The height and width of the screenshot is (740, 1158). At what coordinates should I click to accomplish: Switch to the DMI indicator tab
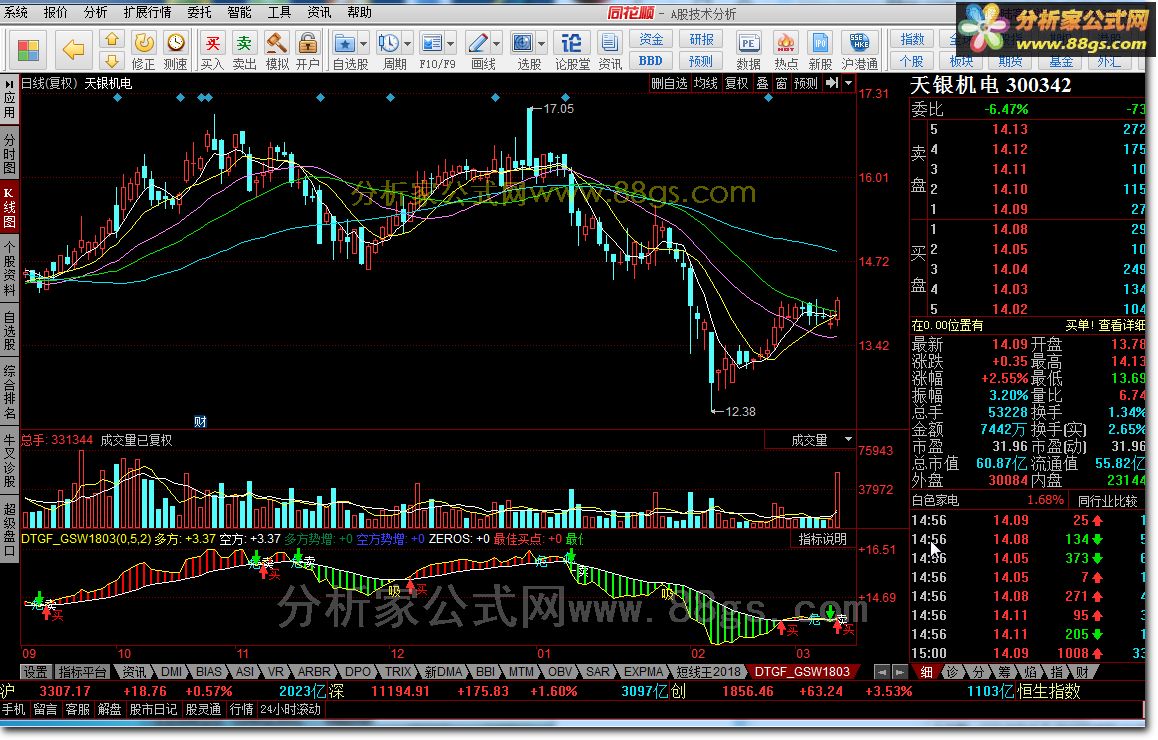[x=171, y=672]
